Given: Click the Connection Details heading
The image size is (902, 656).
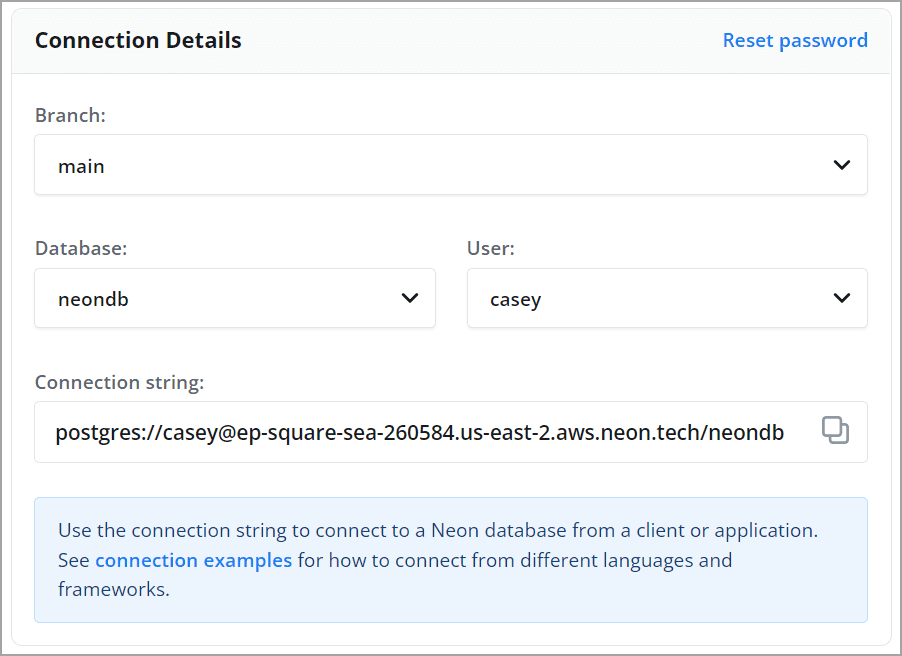Looking at the screenshot, I should 138,40.
